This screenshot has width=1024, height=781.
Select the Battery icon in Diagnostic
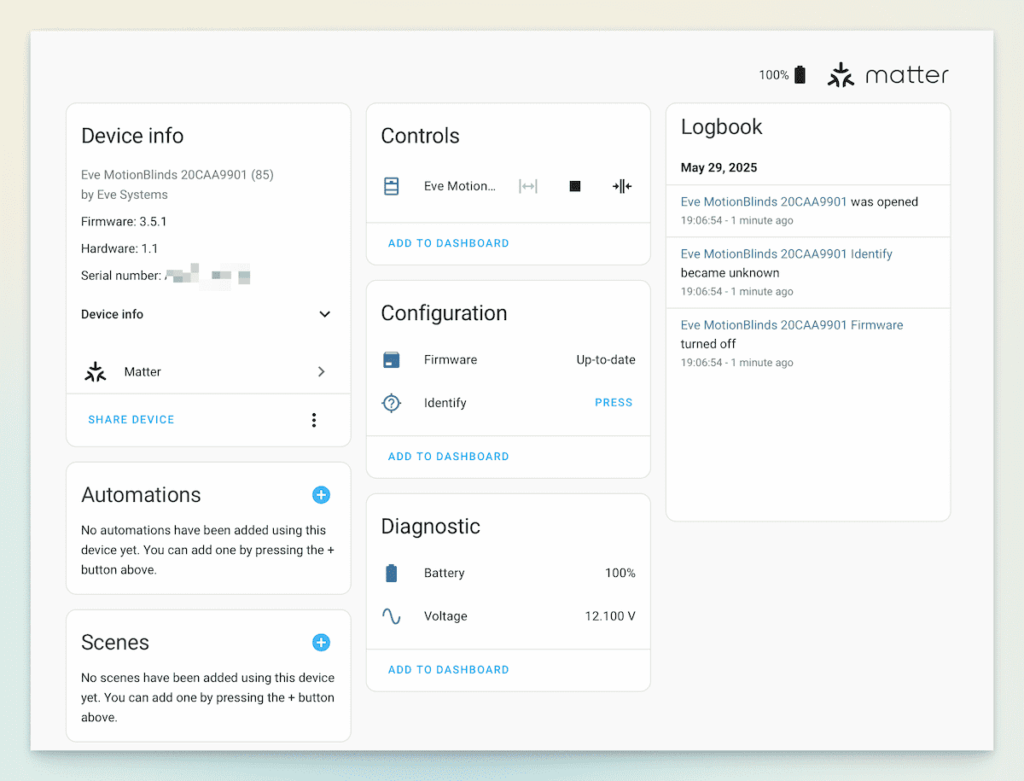391,573
